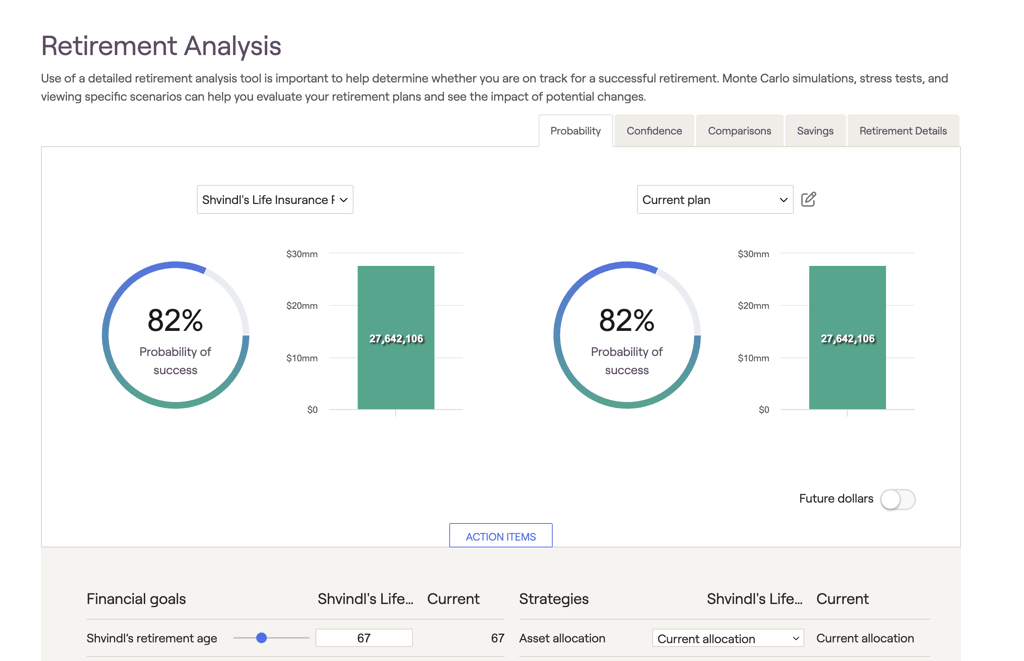Screen dimensions: 1024x661
Task: Switch to the Confidence tab
Action: pos(654,131)
